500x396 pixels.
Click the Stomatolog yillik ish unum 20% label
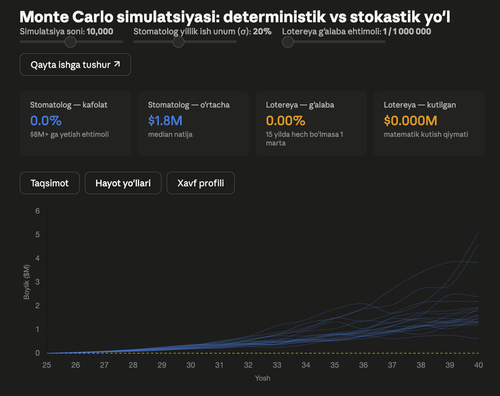click(x=202, y=32)
